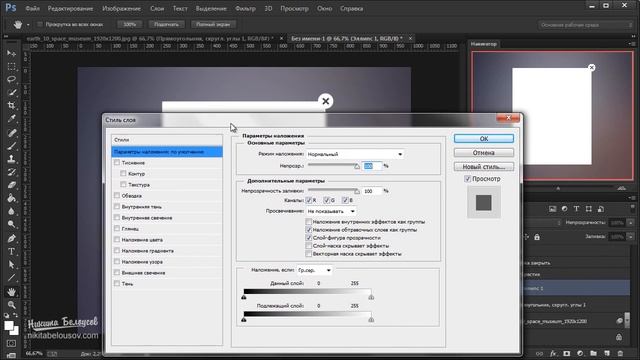Click the 100% zoom button in options bar
Screen dimensions: 640x360
point(130,24)
